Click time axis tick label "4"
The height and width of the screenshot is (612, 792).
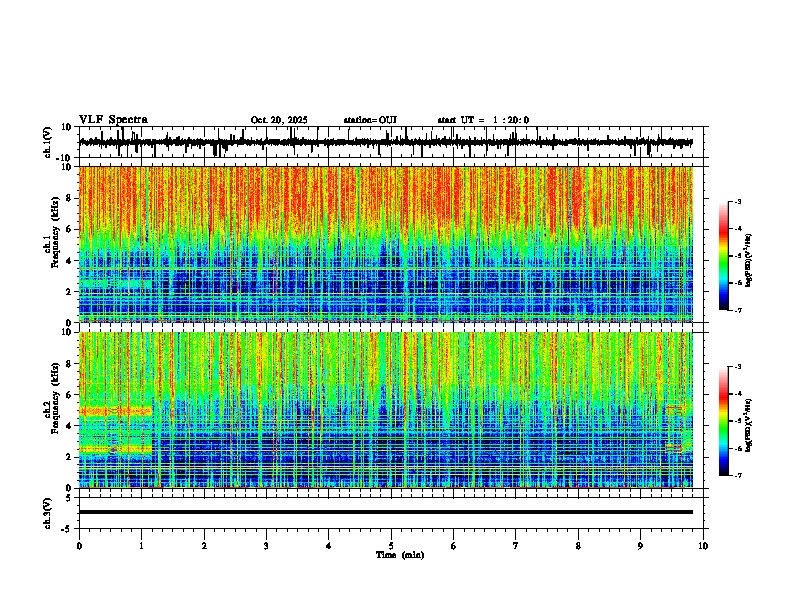(329, 546)
